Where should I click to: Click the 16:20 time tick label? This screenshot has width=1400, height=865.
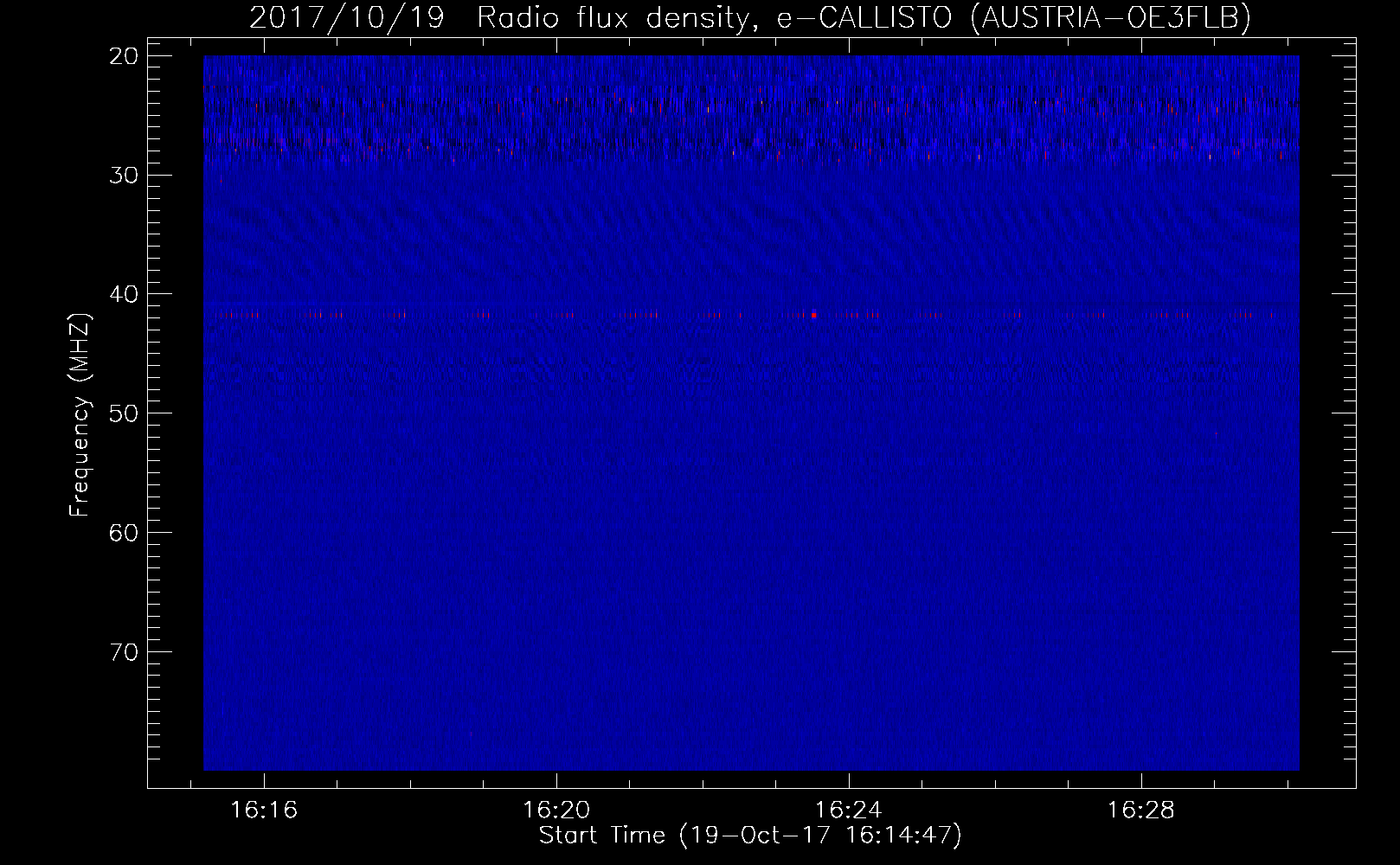pos(557,811)
